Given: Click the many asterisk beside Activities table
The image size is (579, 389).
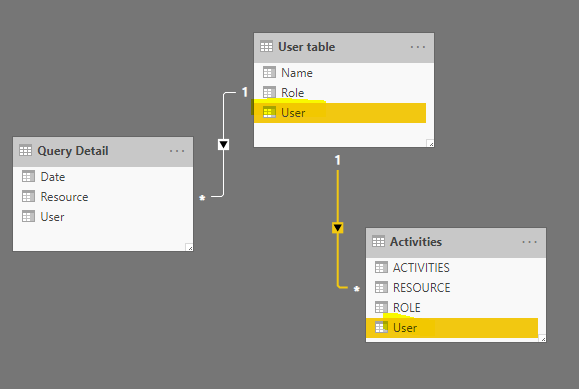Looking at the screenshot, I should coord(356,289).
